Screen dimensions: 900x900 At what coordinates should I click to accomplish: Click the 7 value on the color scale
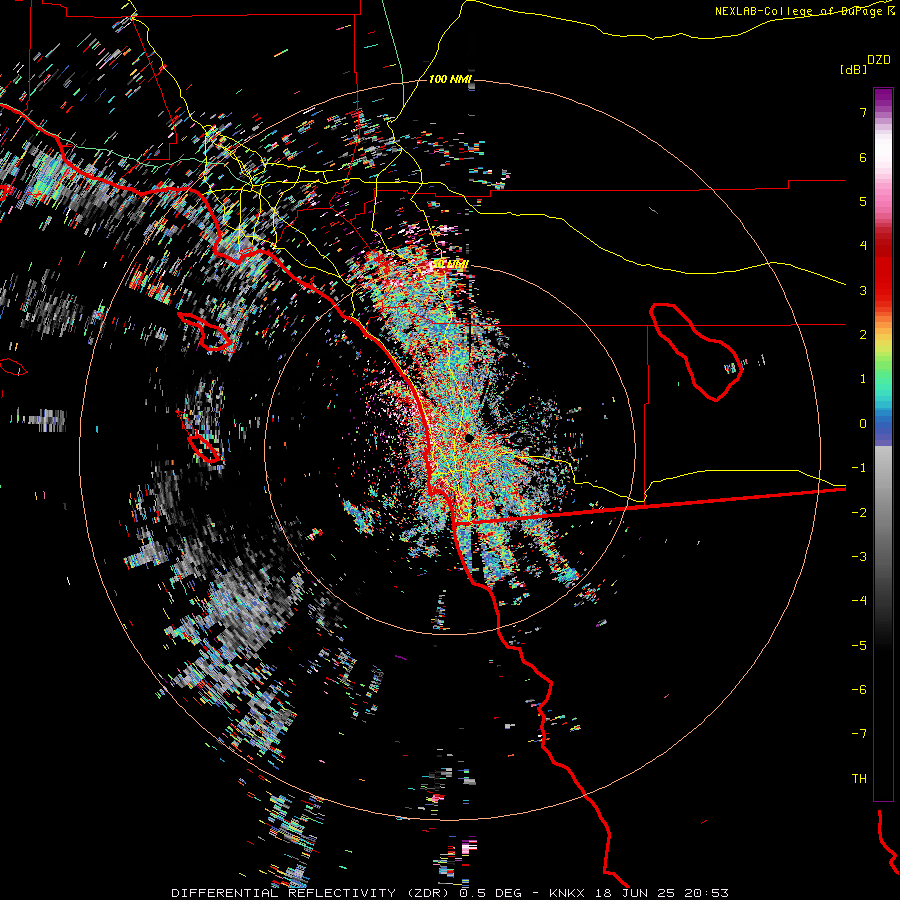point(863,112)
